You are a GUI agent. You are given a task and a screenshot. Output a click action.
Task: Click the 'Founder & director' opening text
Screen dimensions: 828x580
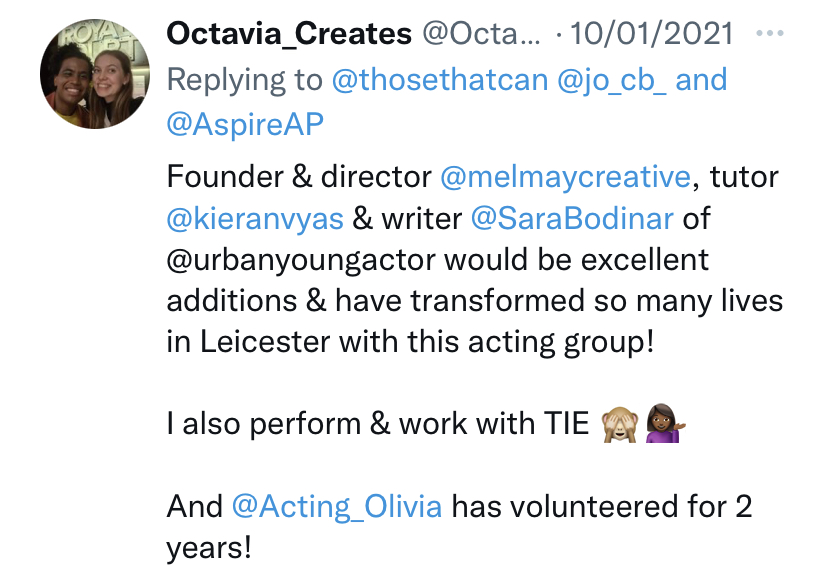[298, 178]
